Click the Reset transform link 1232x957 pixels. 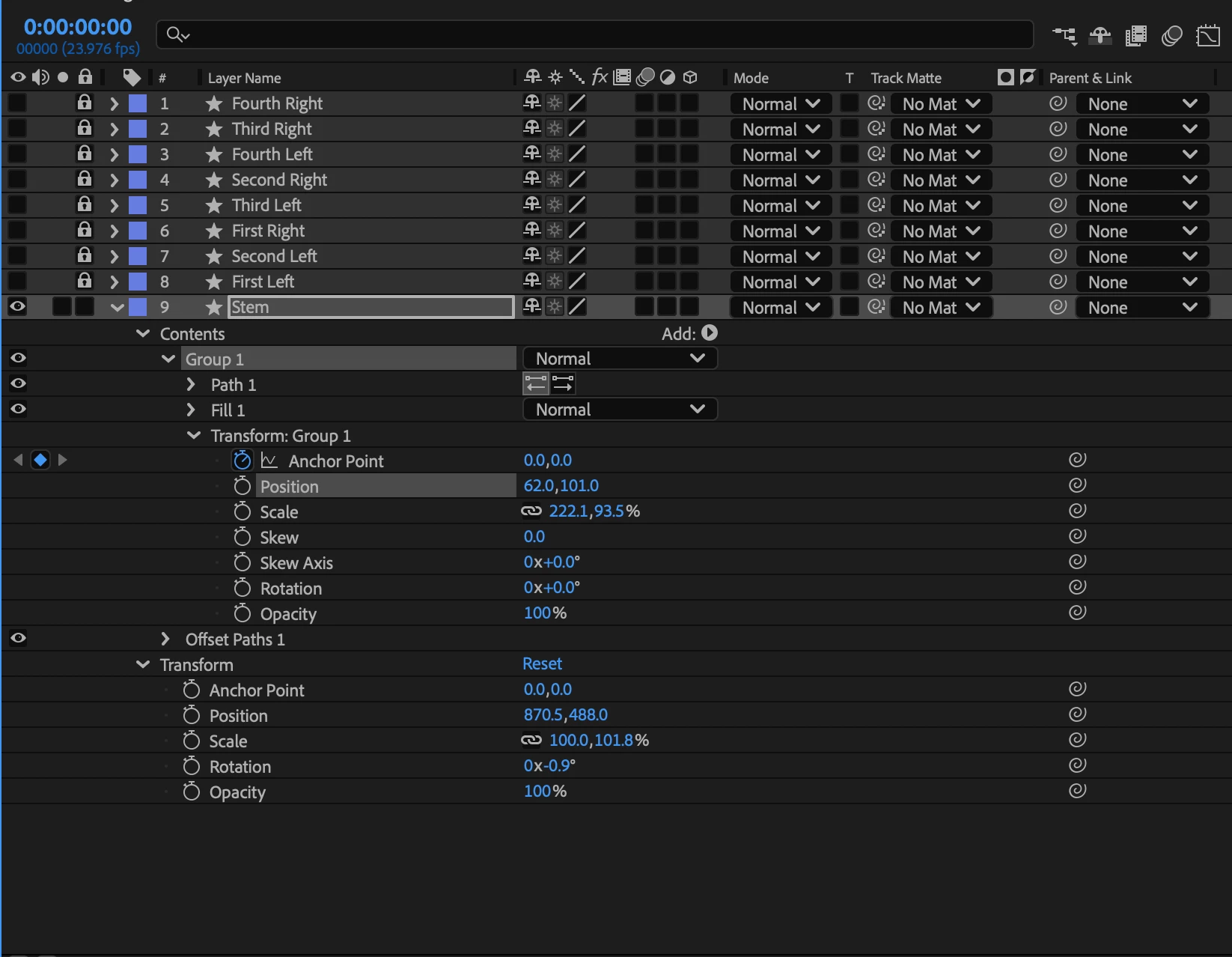click(x=542, y=663)
